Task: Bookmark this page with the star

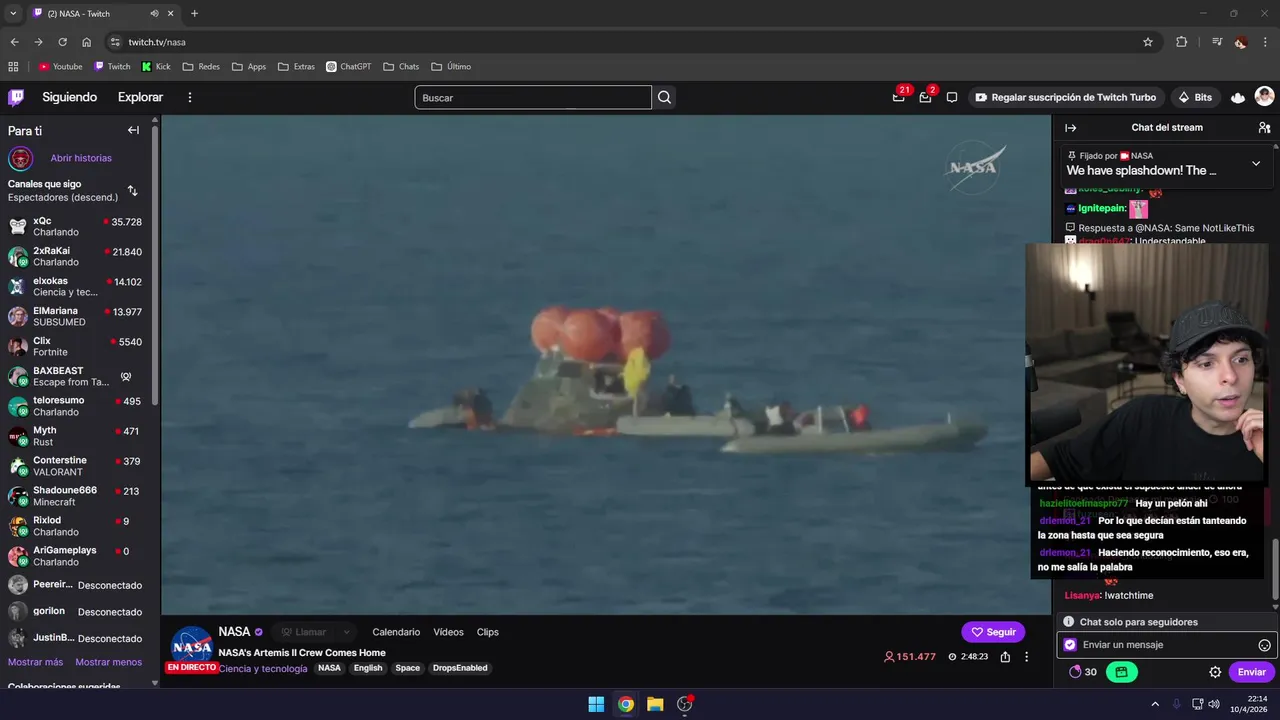Action: point(1148,42)
